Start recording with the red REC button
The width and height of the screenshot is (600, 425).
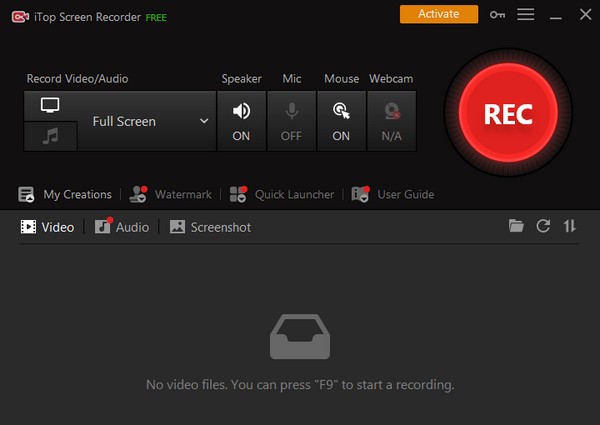(508, 112)
